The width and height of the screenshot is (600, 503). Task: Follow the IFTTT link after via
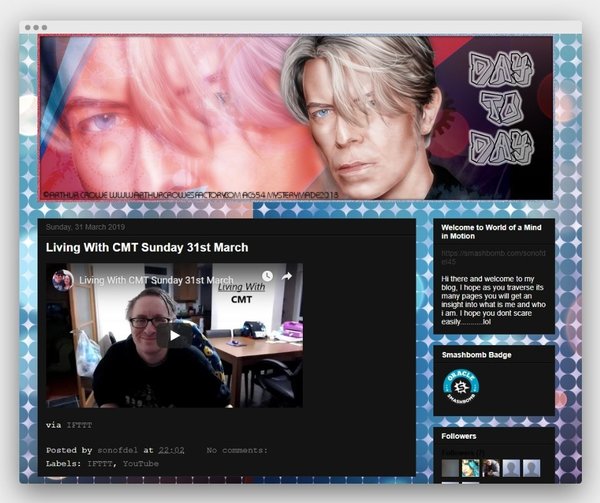[x=80, y=425]
